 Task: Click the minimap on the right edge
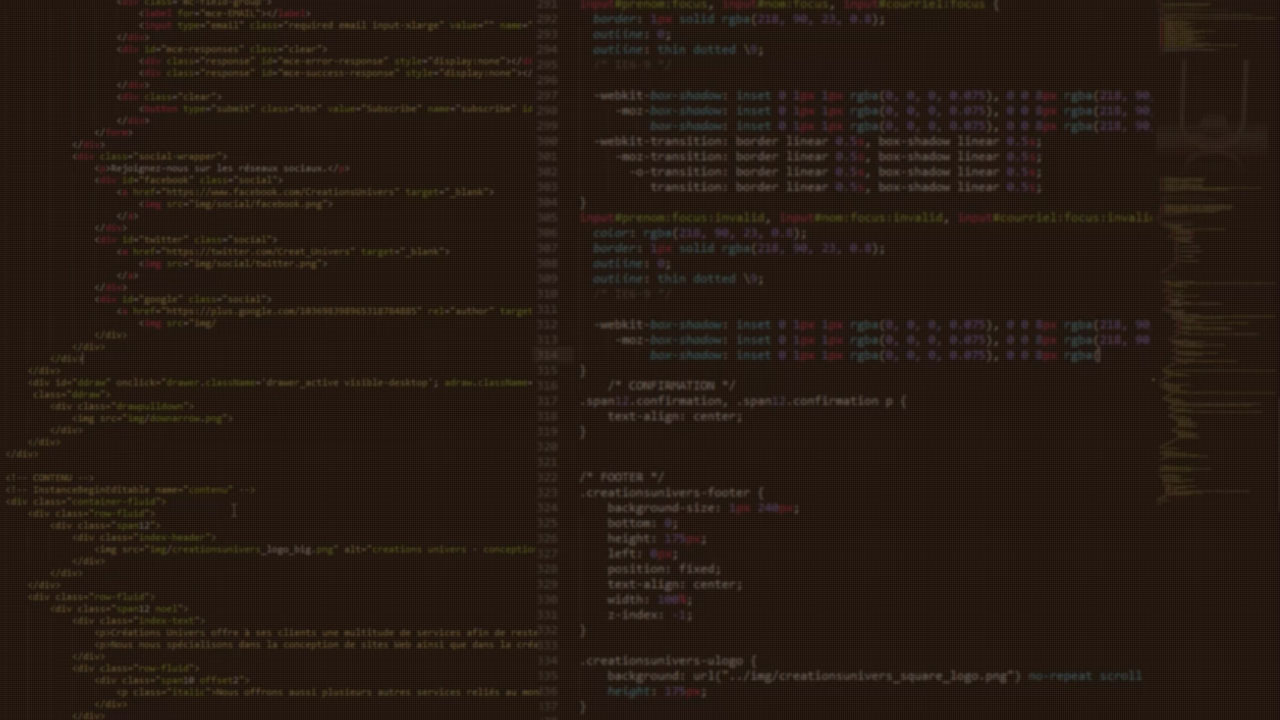(1215, 250)
